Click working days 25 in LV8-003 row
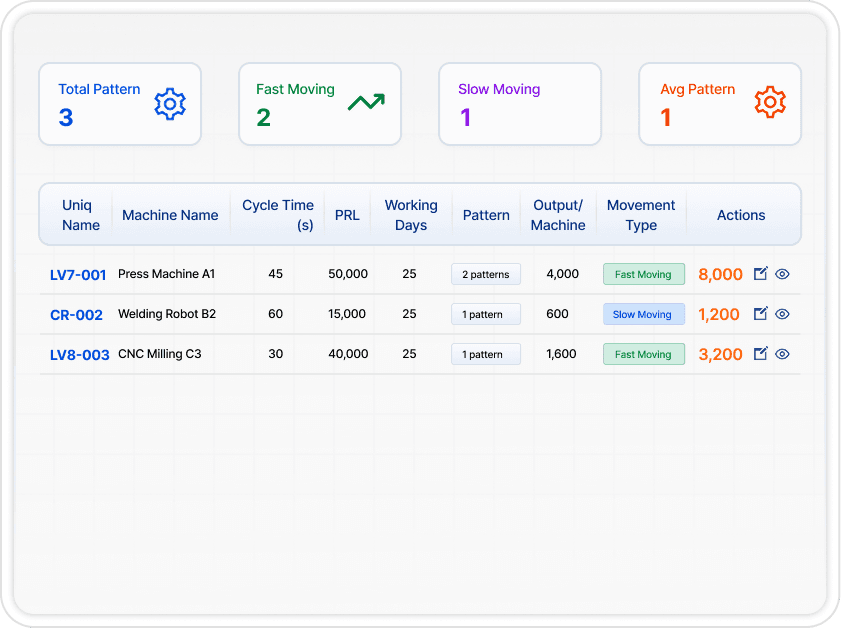This screenshot has height=628, width=841. click(x=409, y=354)
